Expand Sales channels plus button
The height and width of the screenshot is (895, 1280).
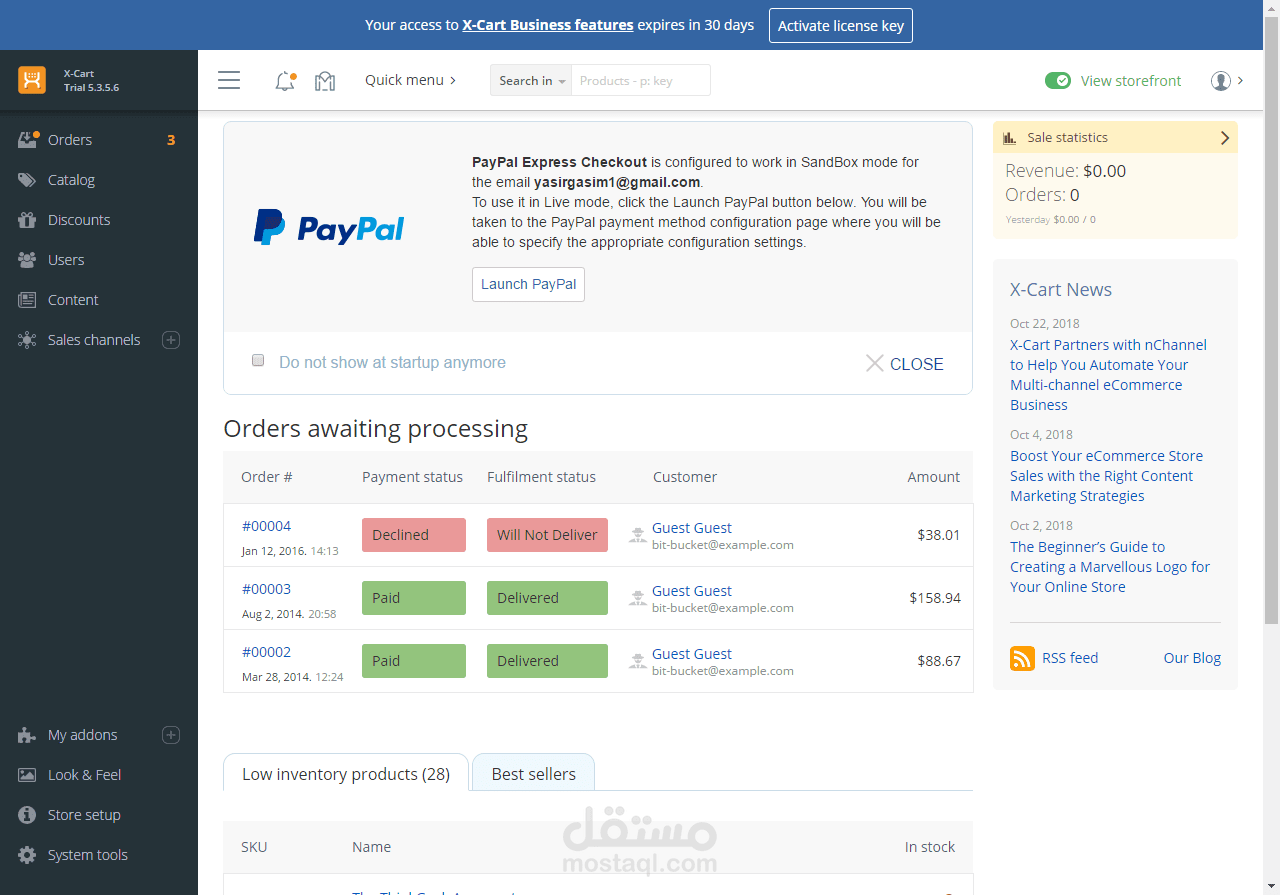(x=171, y=340)
